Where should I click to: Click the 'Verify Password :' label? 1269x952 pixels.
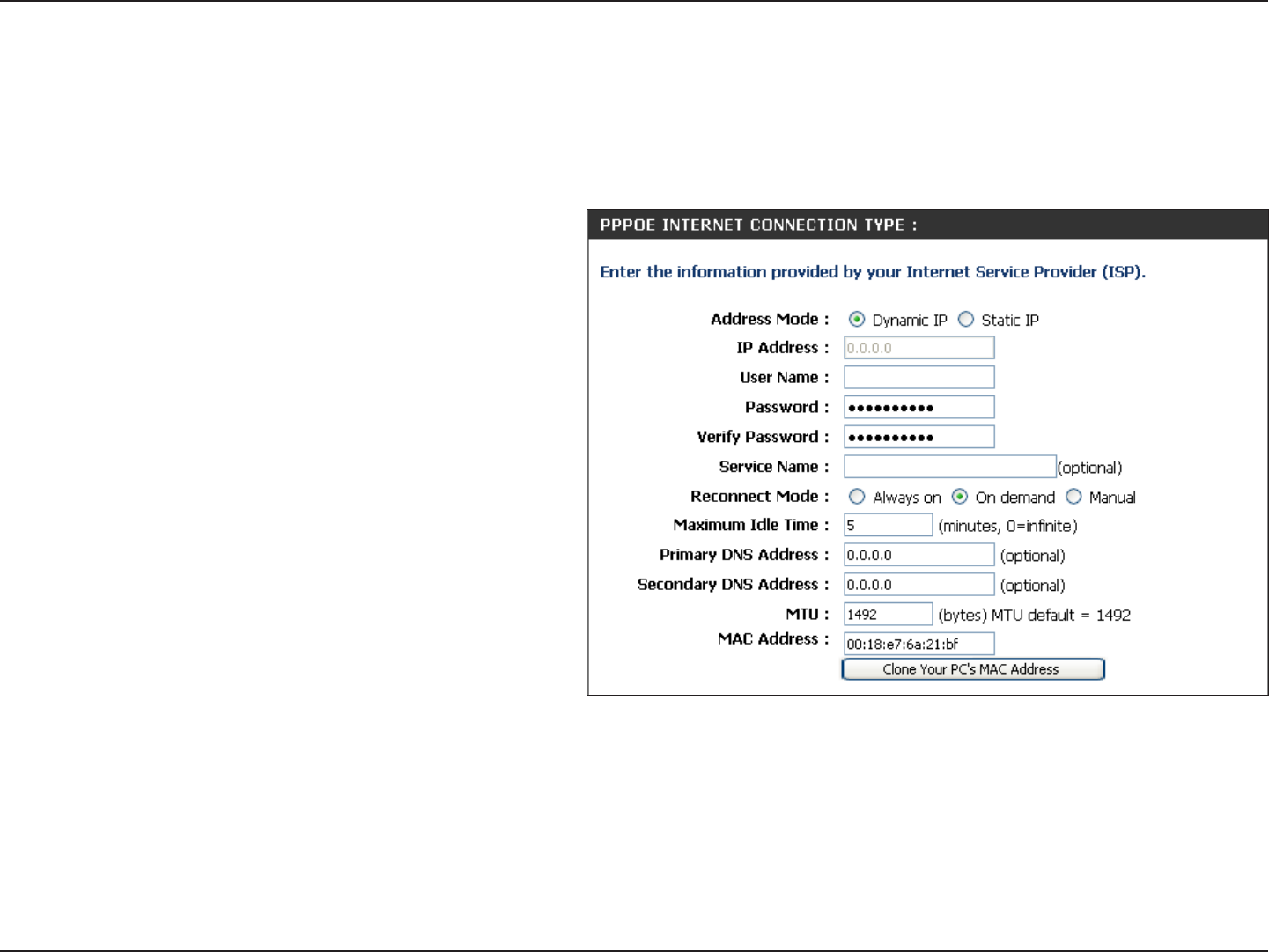[x=764, y=437]
